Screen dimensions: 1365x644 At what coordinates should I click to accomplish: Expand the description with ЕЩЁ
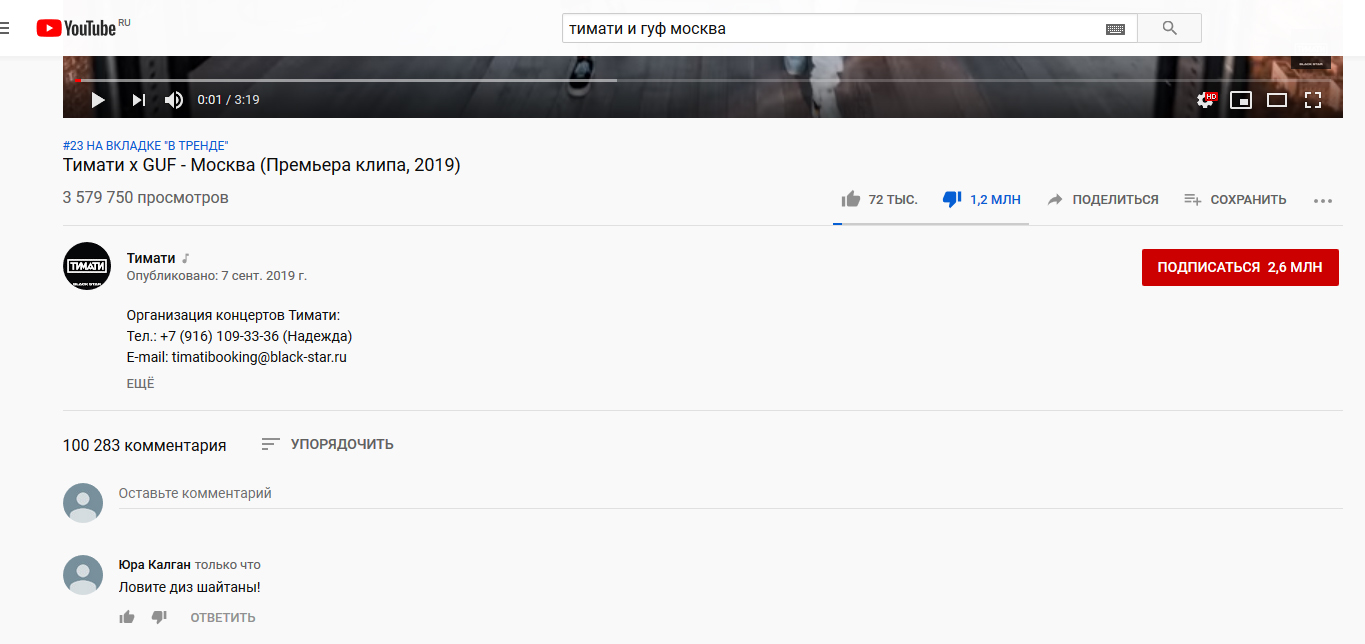[x=141, y=383]
